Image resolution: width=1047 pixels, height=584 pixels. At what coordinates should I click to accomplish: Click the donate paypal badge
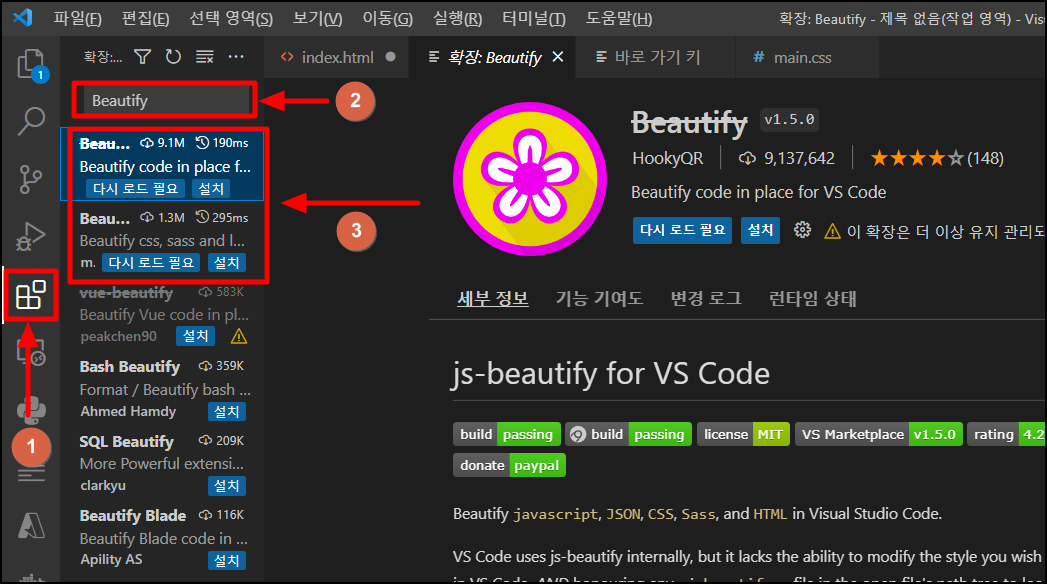[509, 465]
